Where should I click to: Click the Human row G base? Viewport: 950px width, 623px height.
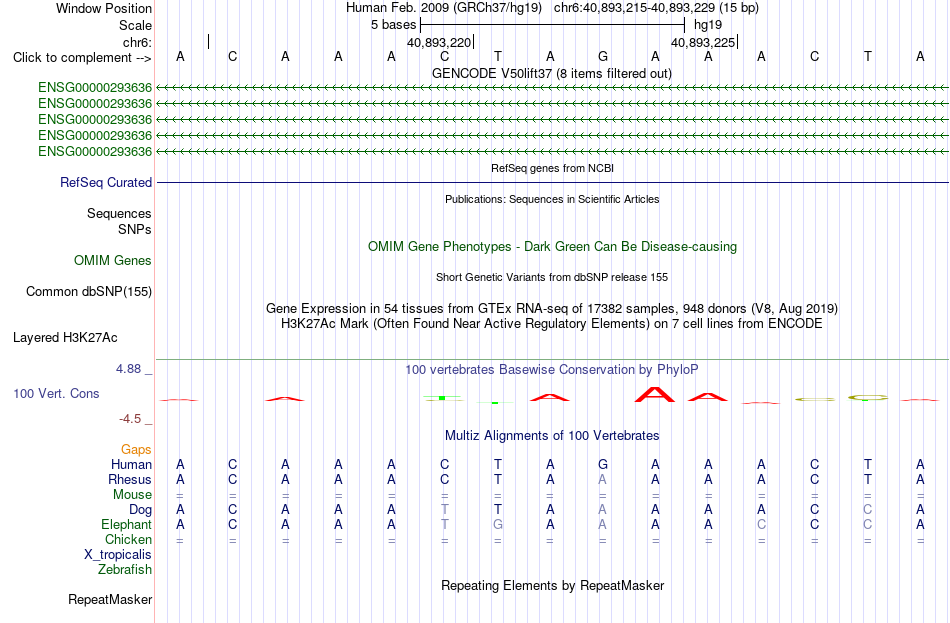(x=603, y=465)
